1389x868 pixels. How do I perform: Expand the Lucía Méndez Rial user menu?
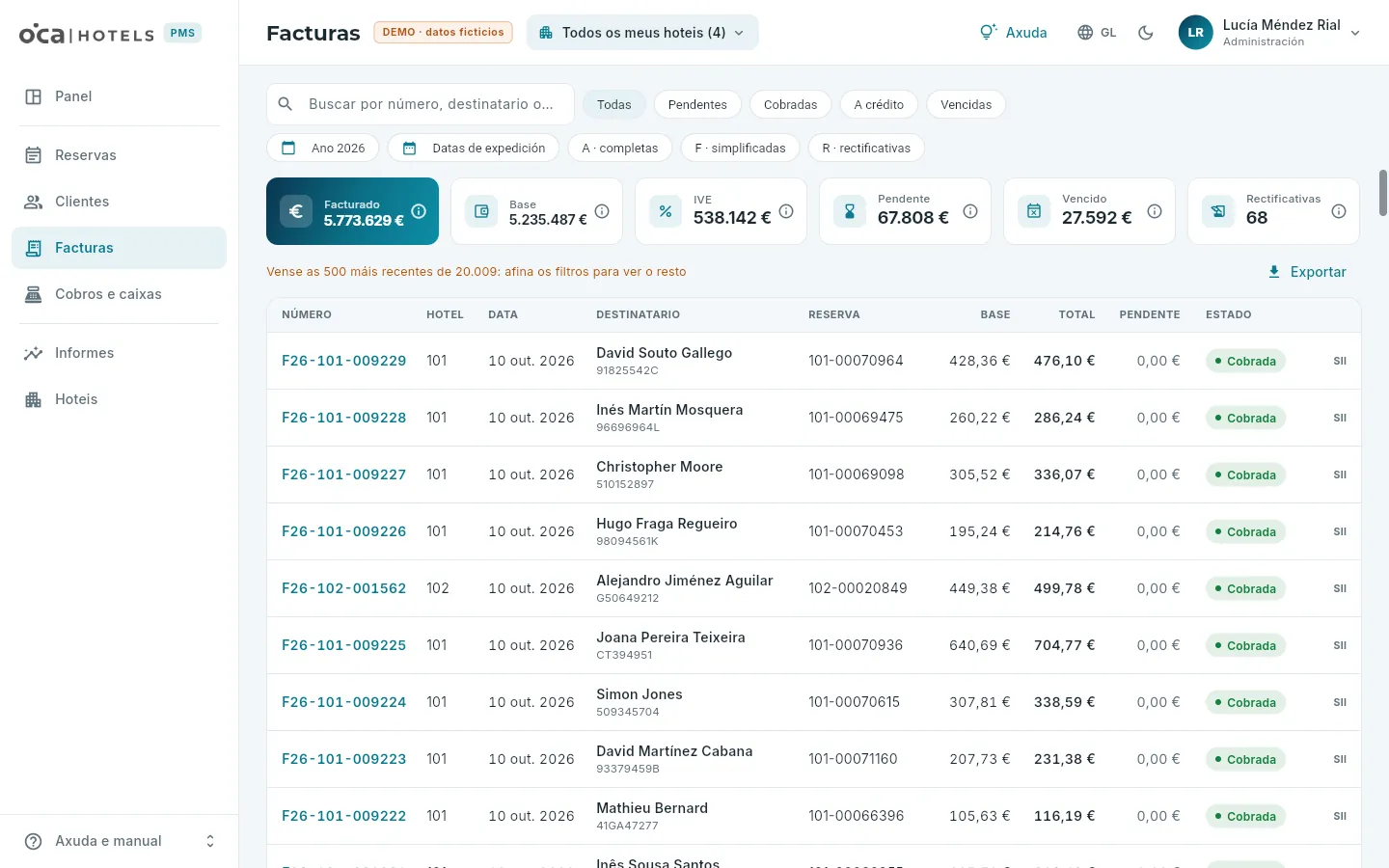click(x=1269, y=33)
